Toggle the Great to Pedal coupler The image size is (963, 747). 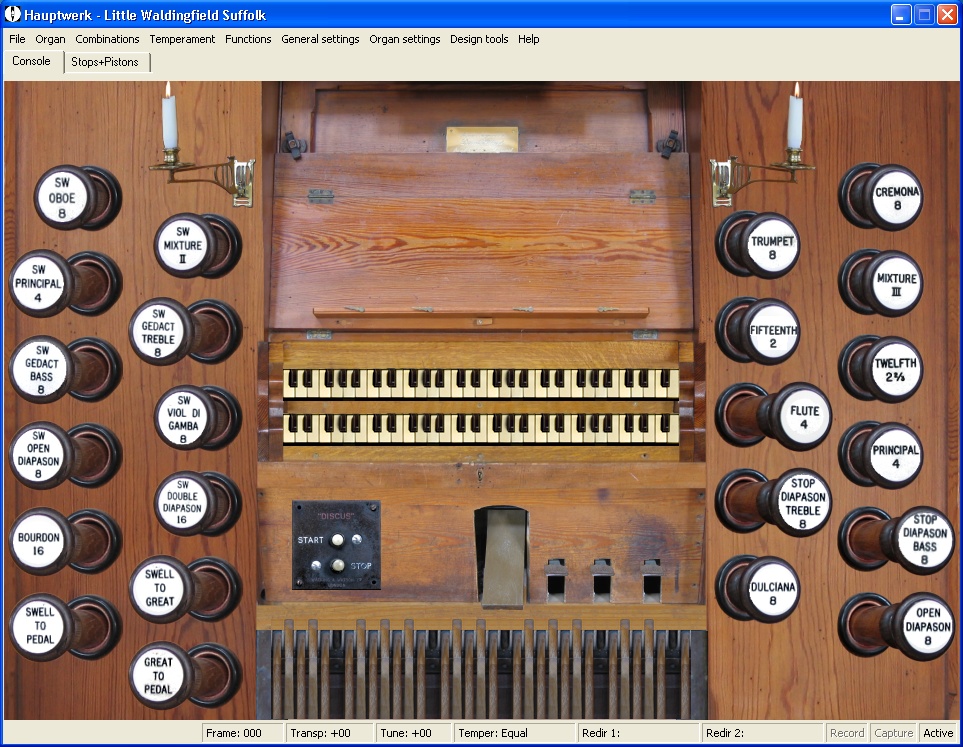[158, 675]
